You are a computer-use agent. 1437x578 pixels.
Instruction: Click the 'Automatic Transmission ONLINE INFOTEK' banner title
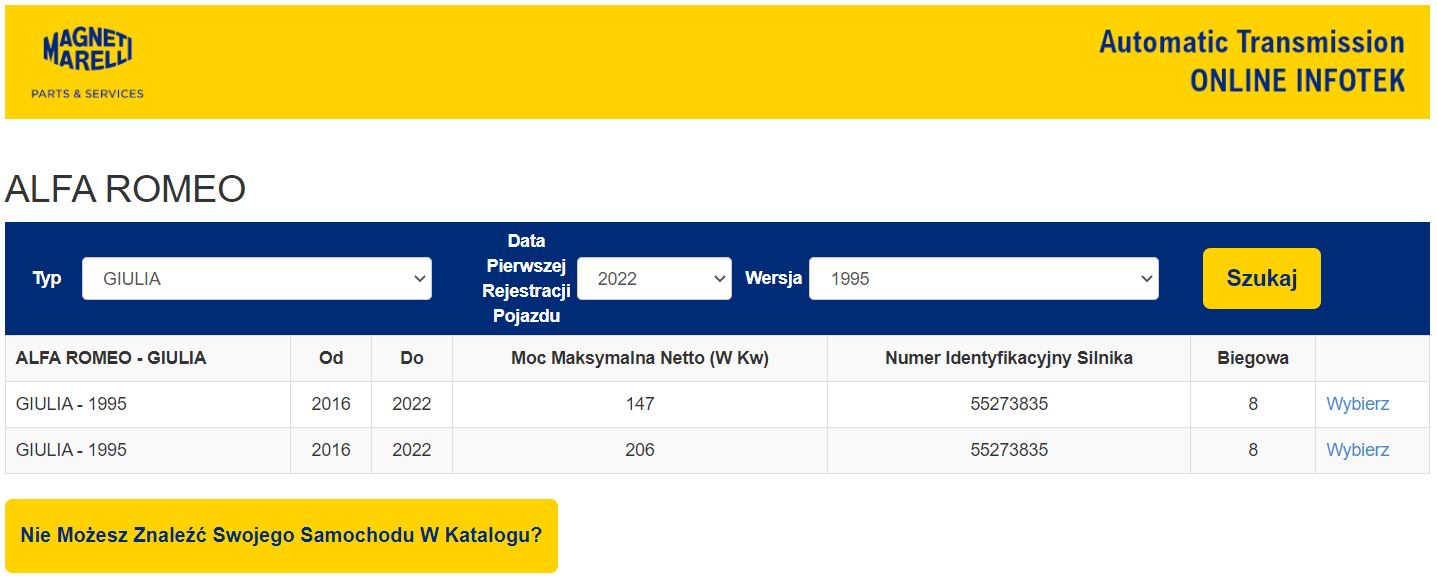point(1251,61)
